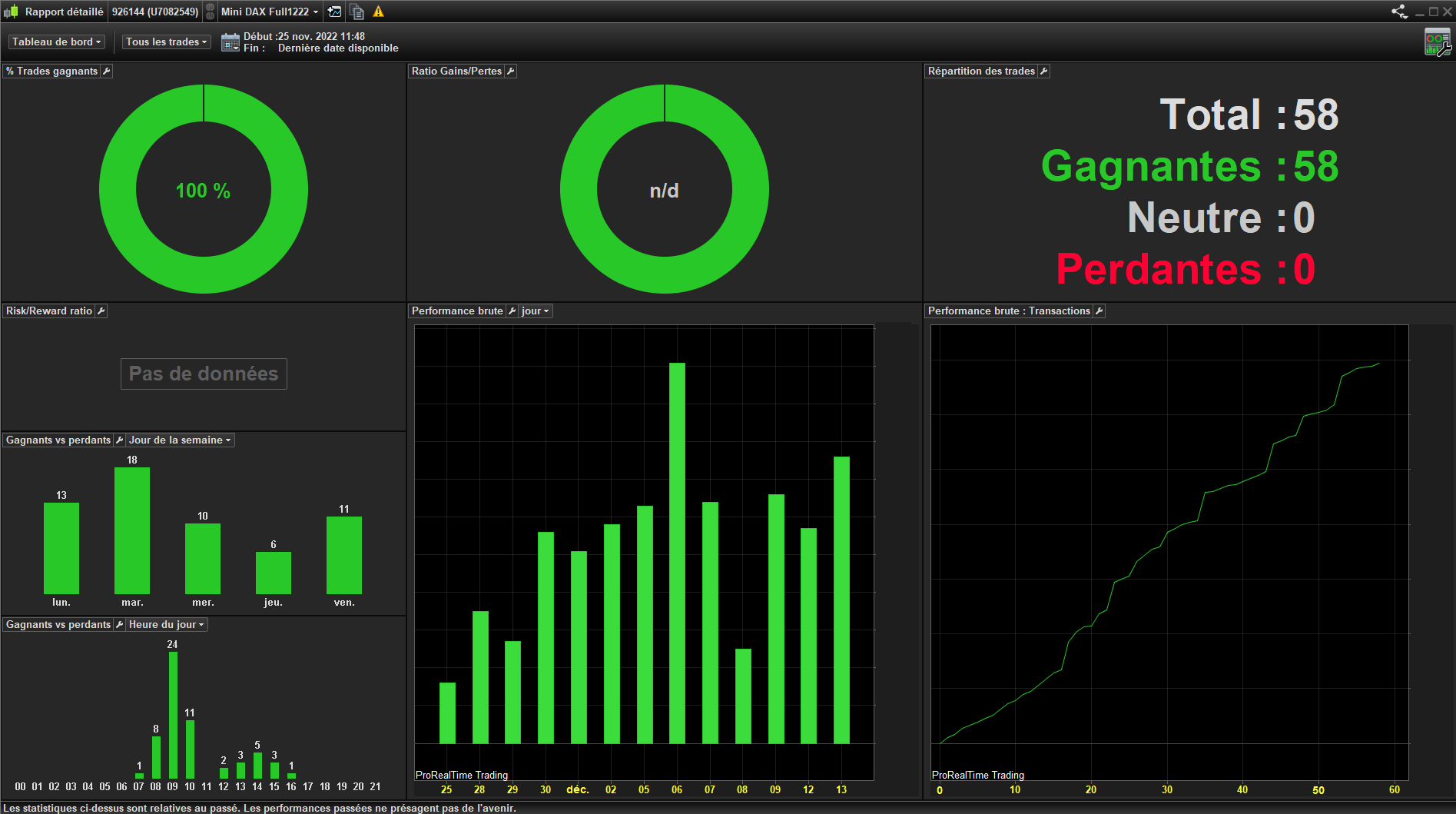Expand the jour period dropdown
Screen dimensions: 1456x814
(536, 311)
